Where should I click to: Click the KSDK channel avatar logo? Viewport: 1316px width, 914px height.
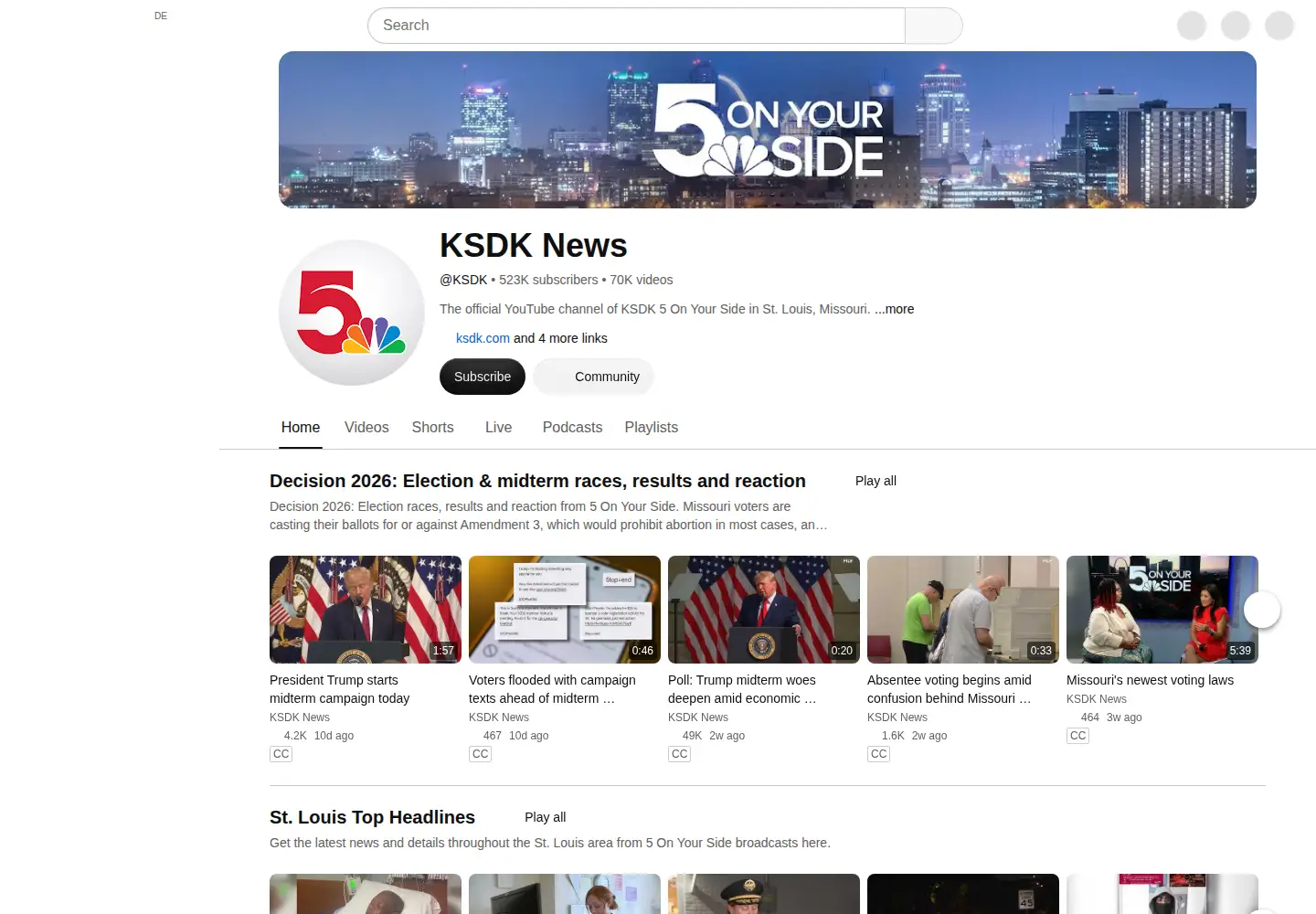pyautogui.click(x=352, y=313)
